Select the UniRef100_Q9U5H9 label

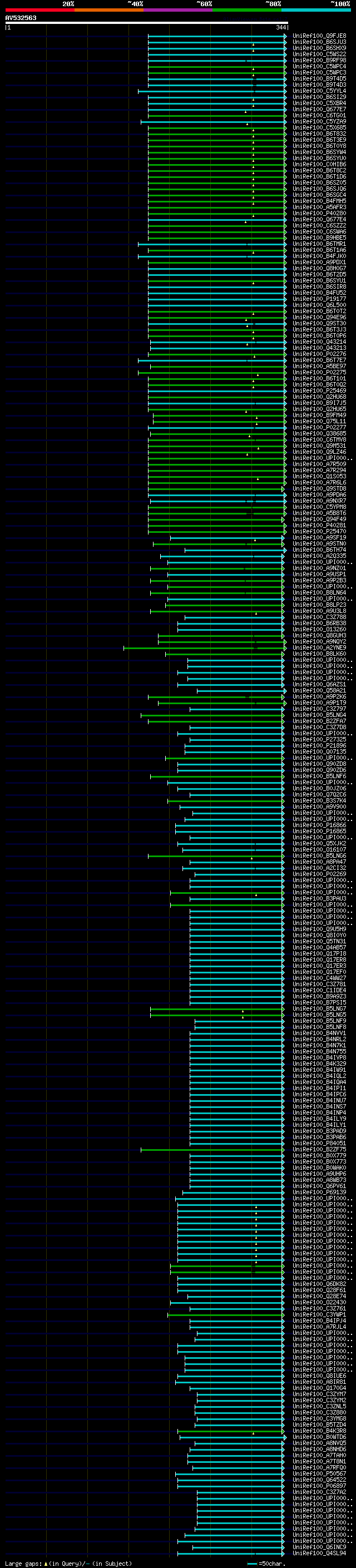(319, 929)
